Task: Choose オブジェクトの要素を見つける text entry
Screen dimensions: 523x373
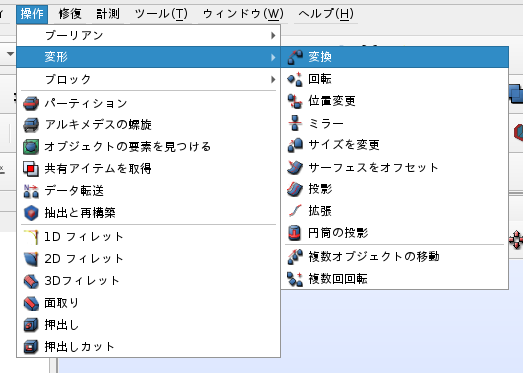Action: [x=128, y=147]
